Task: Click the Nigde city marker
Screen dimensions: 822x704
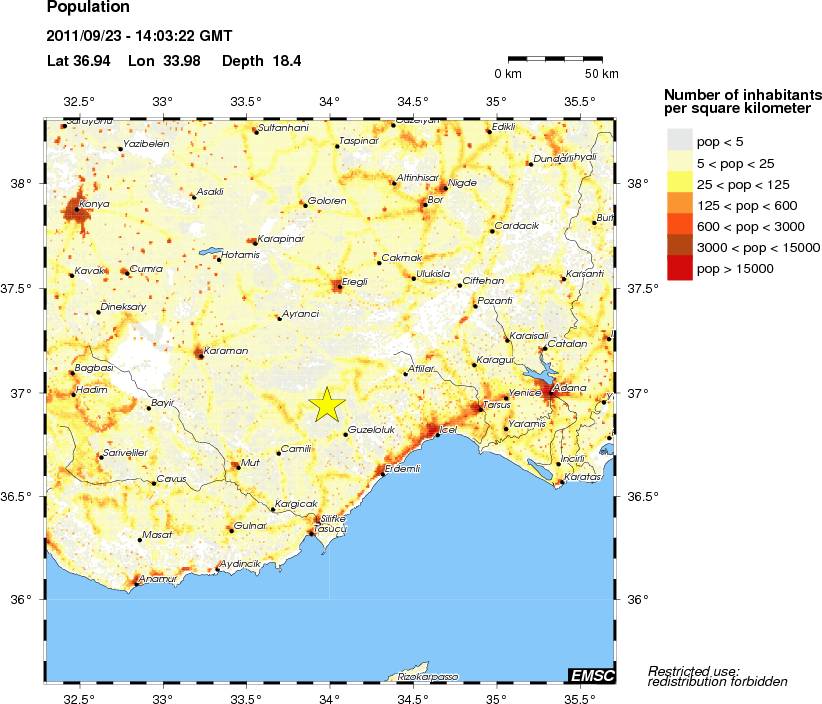Action: click(446, 187)
